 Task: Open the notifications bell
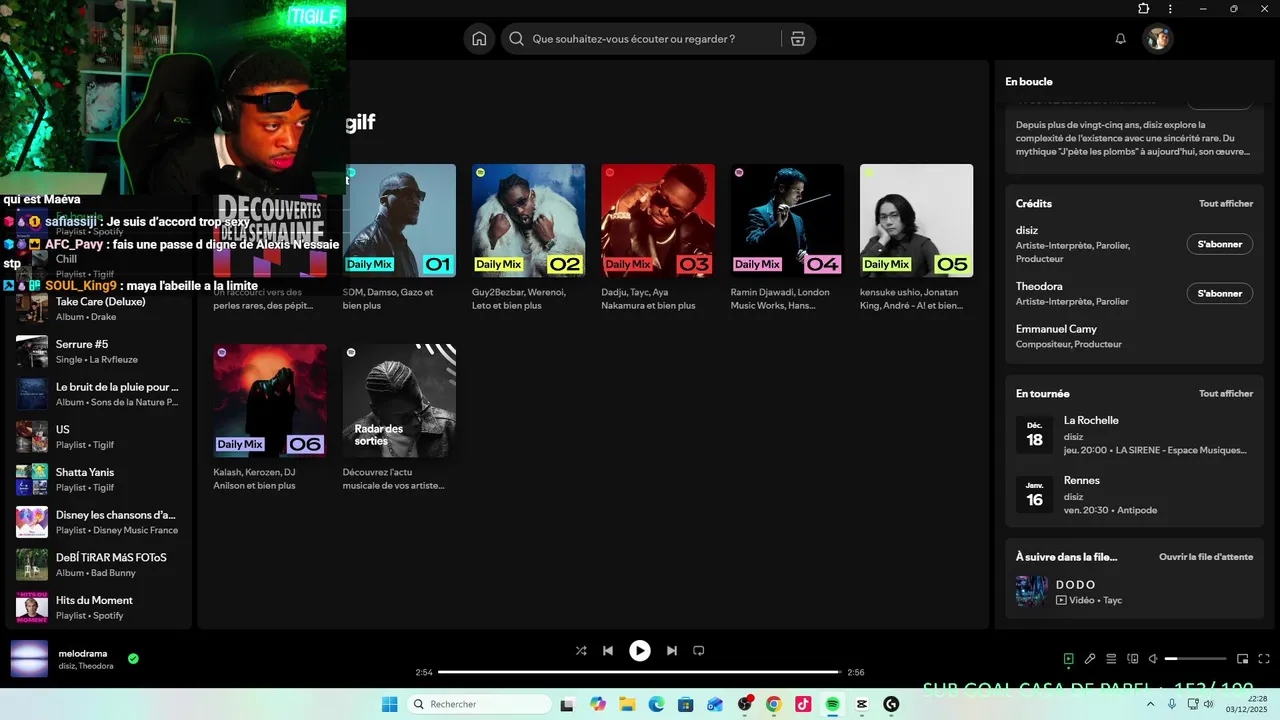1121,39
